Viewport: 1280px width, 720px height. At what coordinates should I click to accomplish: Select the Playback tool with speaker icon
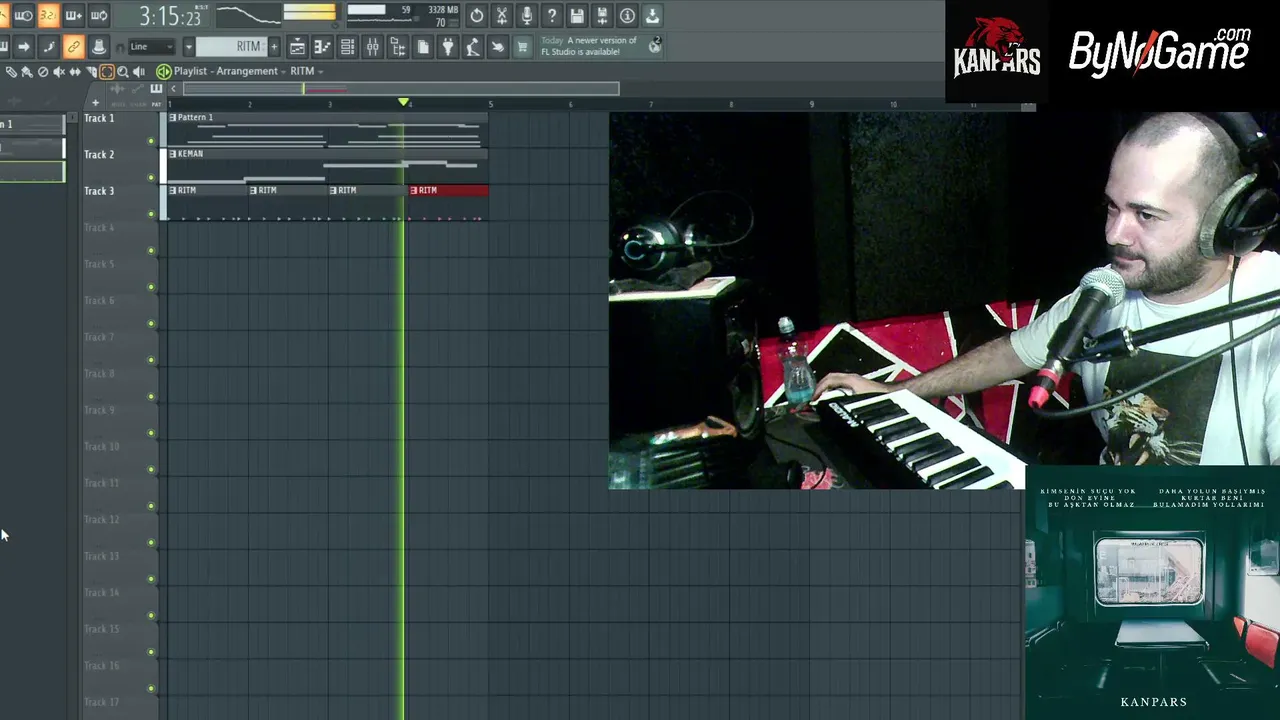click(x=139, y=72)
